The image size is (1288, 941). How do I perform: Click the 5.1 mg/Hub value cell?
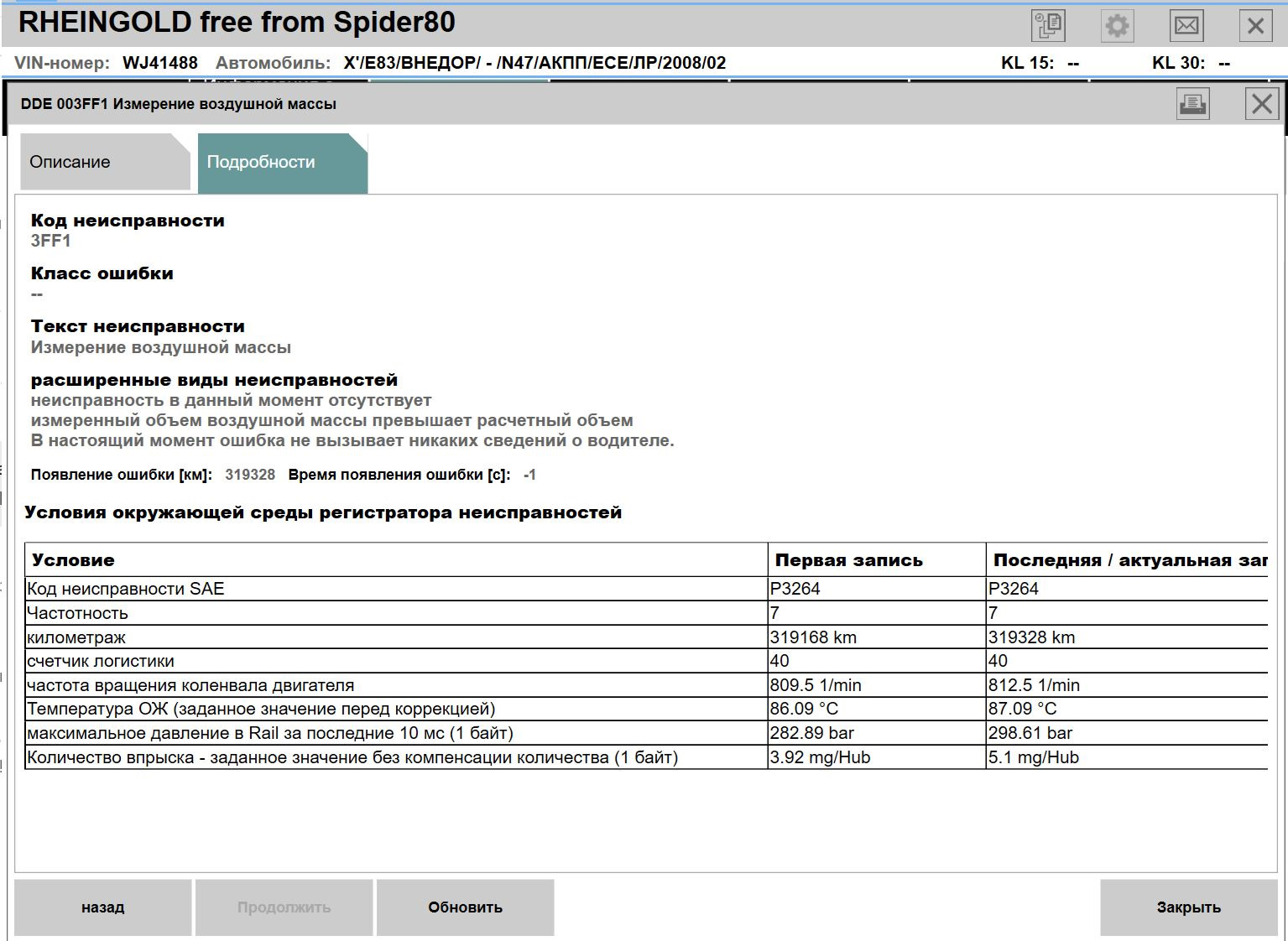click(x=1127, y=757)
